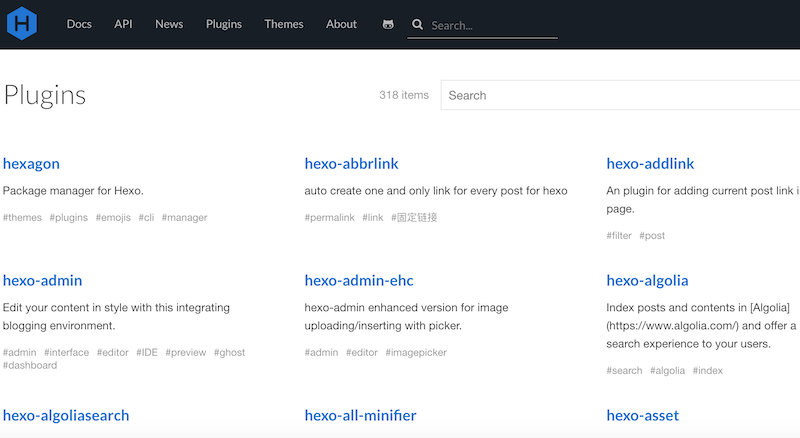Filter by the #manager tag
The image size is (800, 438).
(184, 217)
